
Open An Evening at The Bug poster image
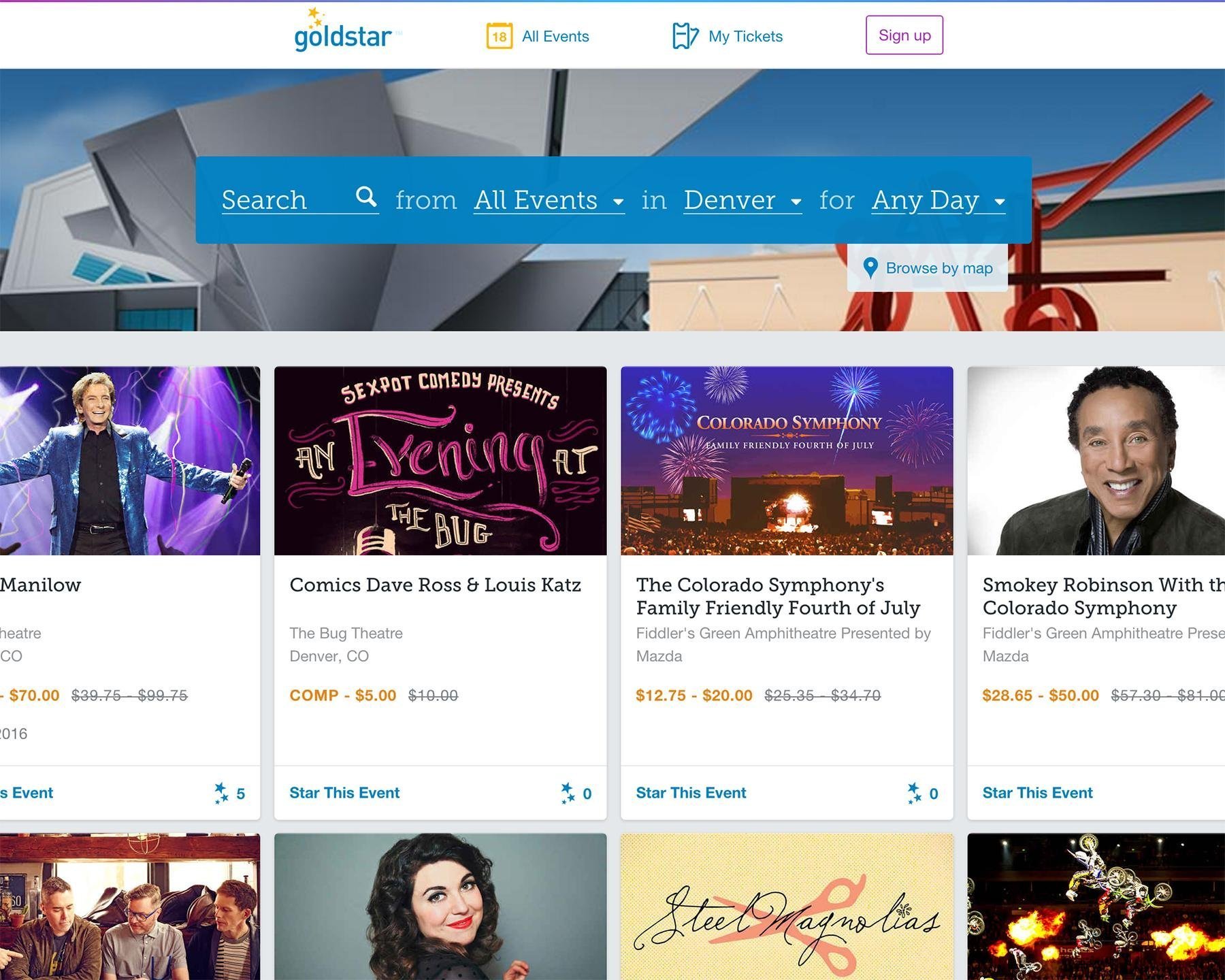point(440,461)
